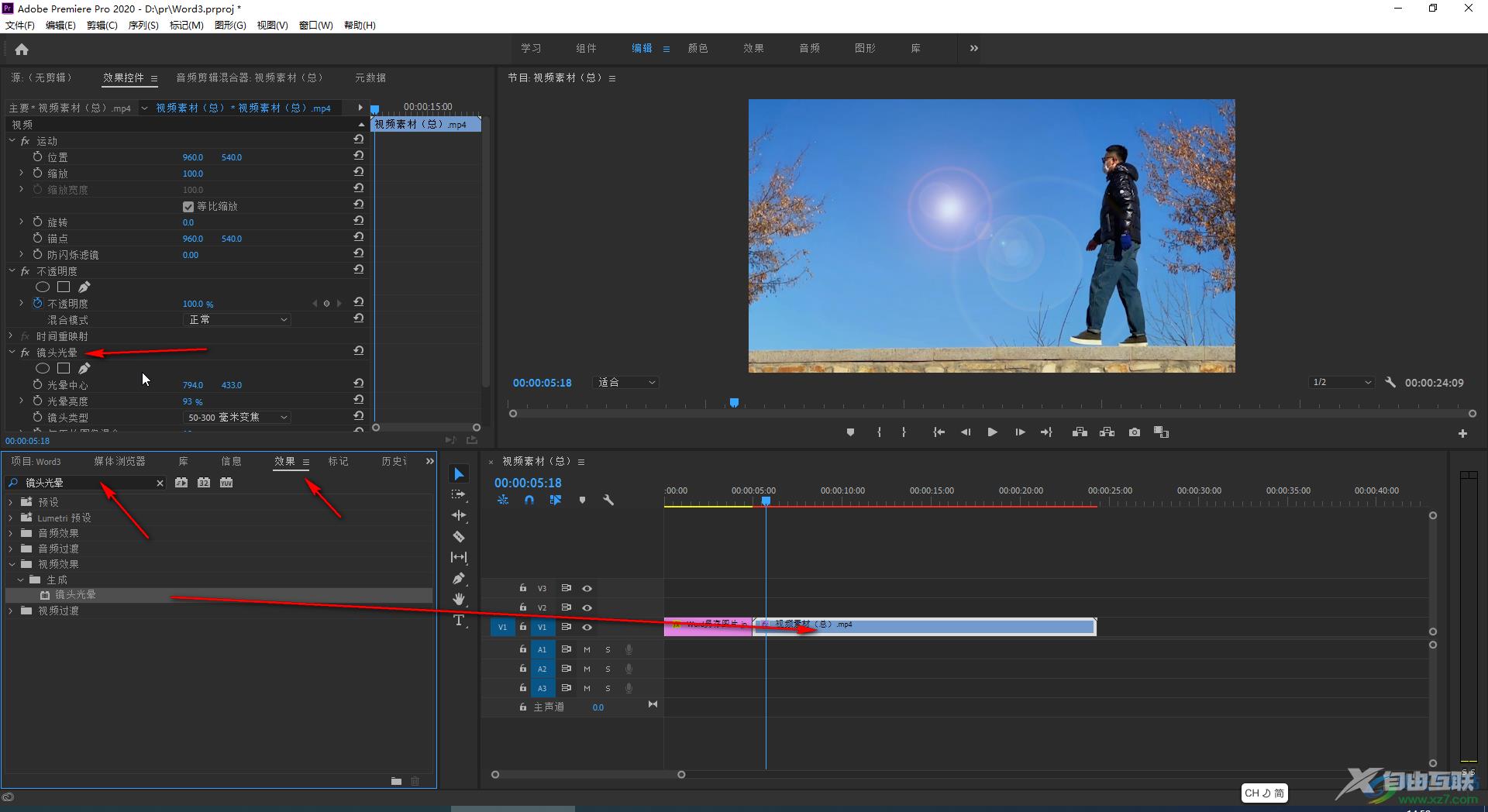1488x812 pixels.
Task: Select the Selection tool arrow
Action: point(459,473)
